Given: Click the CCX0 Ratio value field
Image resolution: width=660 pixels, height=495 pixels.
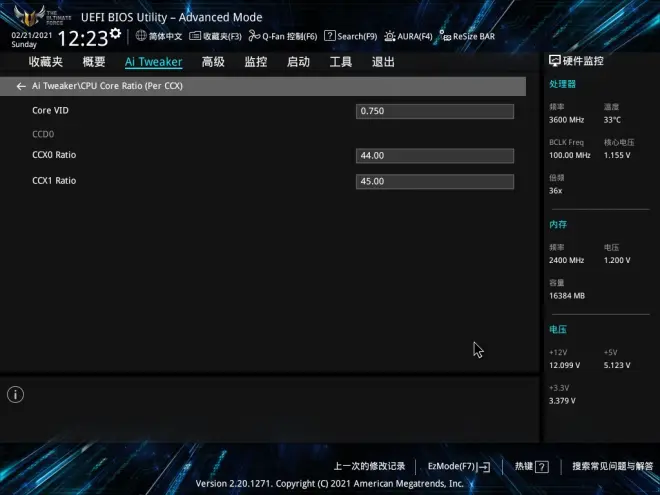Looking at the screenshot, I should (435, 156).
